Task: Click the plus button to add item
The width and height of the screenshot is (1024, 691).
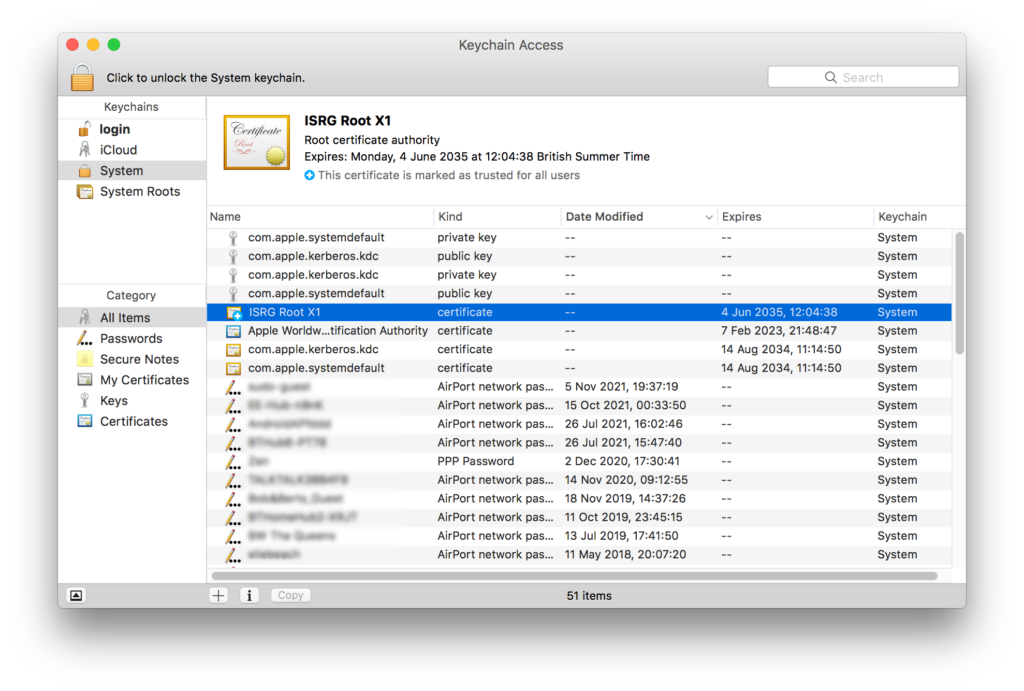Action: (219, 595)
